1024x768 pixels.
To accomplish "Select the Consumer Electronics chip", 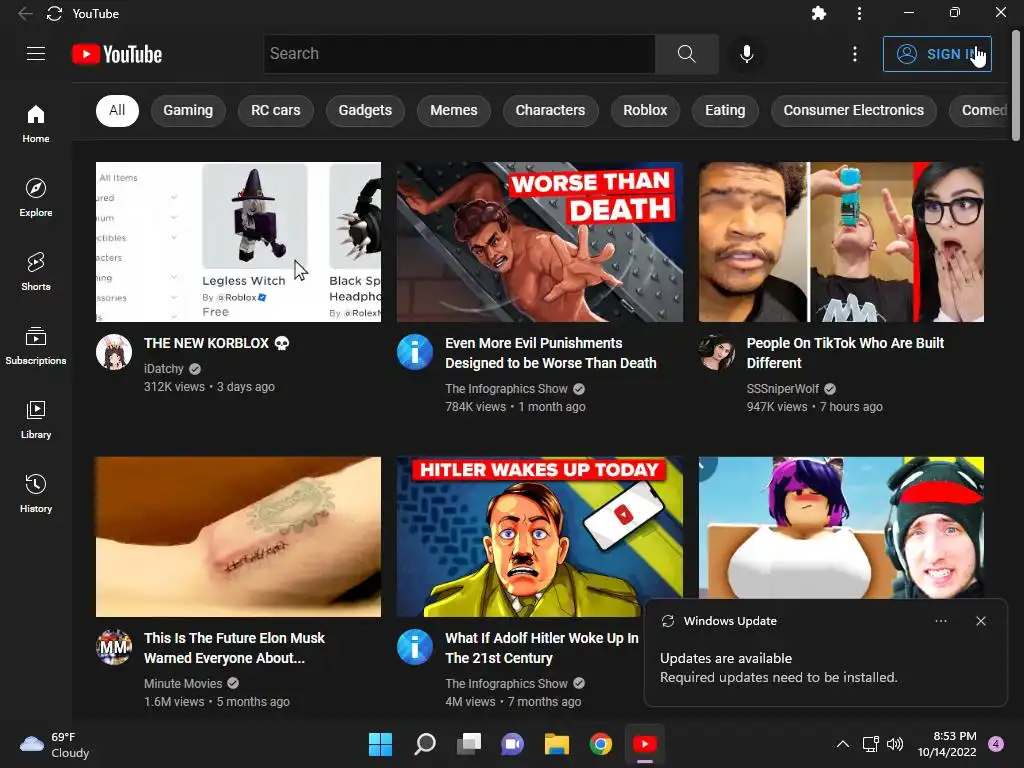I will 854,110.
